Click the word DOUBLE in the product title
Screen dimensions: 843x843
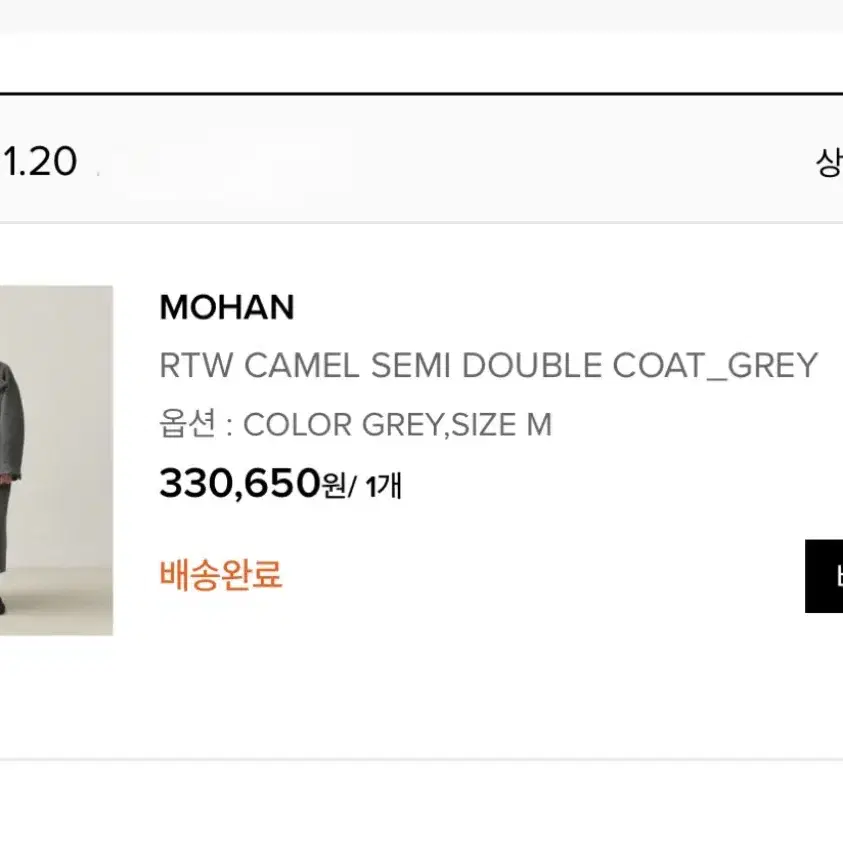pyautogui.click(x=532, y=366)
